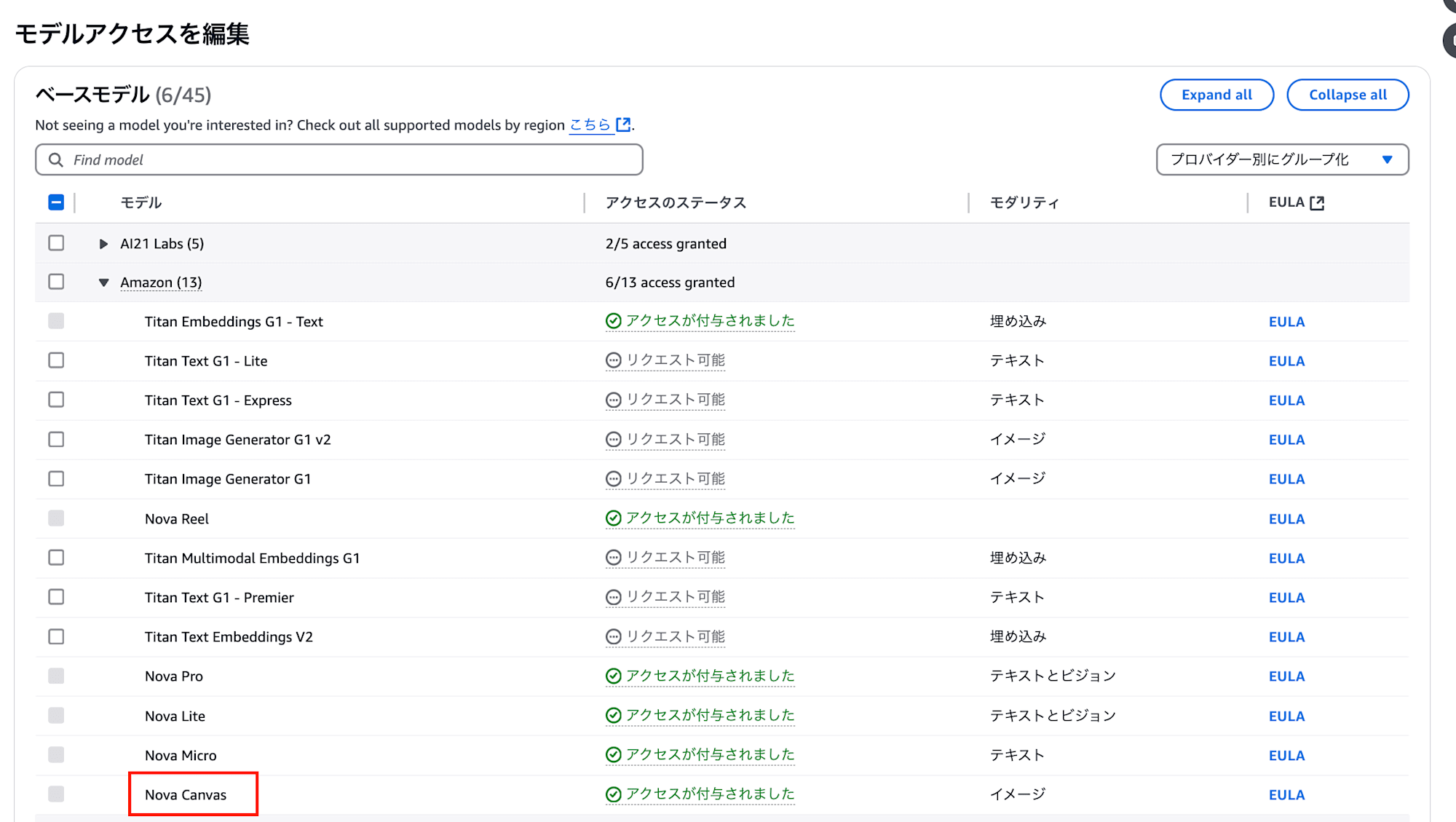Open the EULA link for Nova Micro
1456x822 pixels.
1286,756
